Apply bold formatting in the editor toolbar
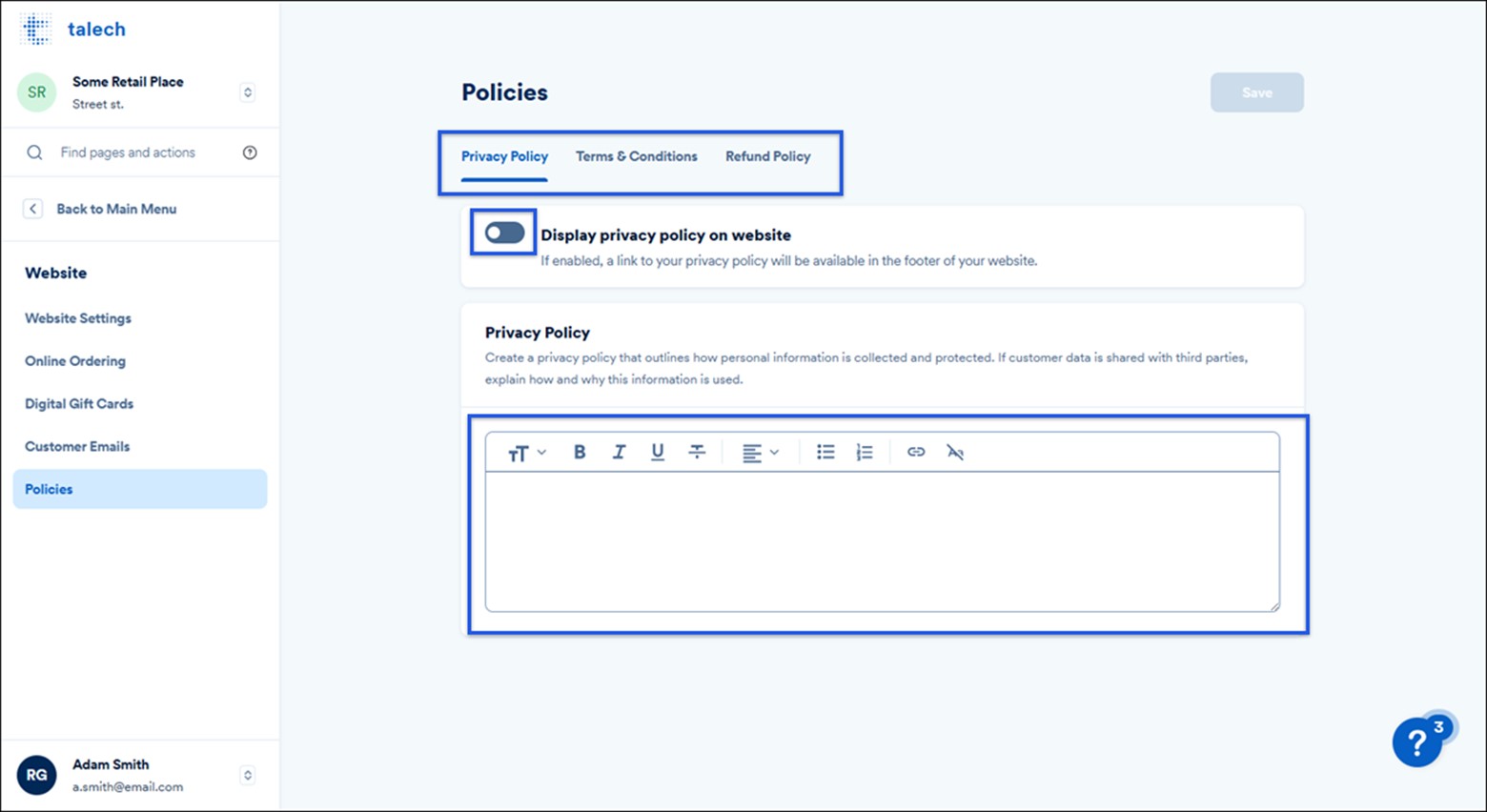Image resolution: width=1487 pixels, height=812 pixels. point(579,452)
